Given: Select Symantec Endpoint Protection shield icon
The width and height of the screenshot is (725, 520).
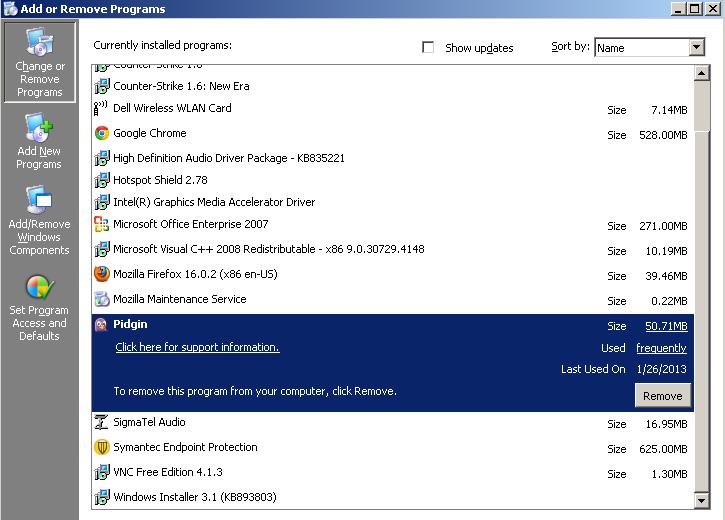Looking at the screenshot, I should click(x=101, y=447).
